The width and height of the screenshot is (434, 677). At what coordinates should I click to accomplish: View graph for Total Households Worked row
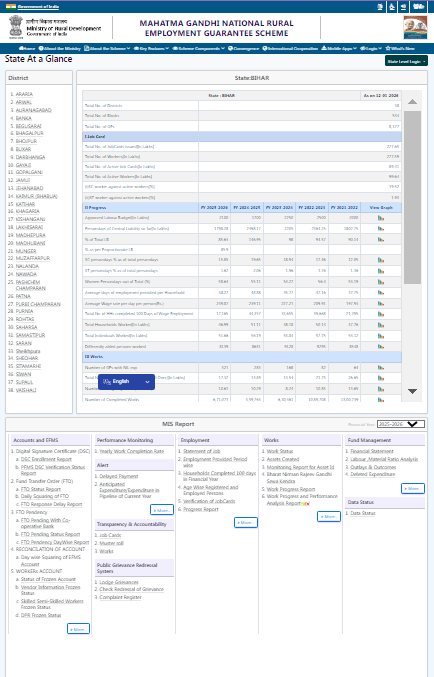coord(381,325)
